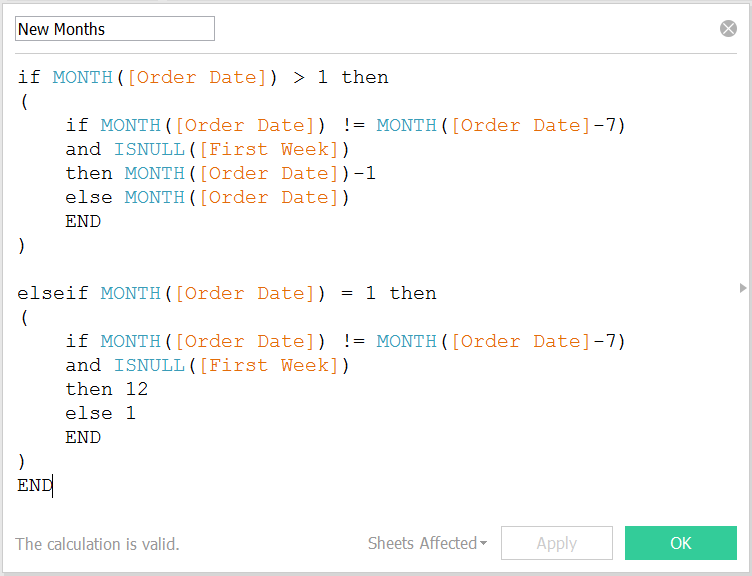The image size is (752, 576).
Task: Click the New Months calculation name field
Action: point(114,29)
